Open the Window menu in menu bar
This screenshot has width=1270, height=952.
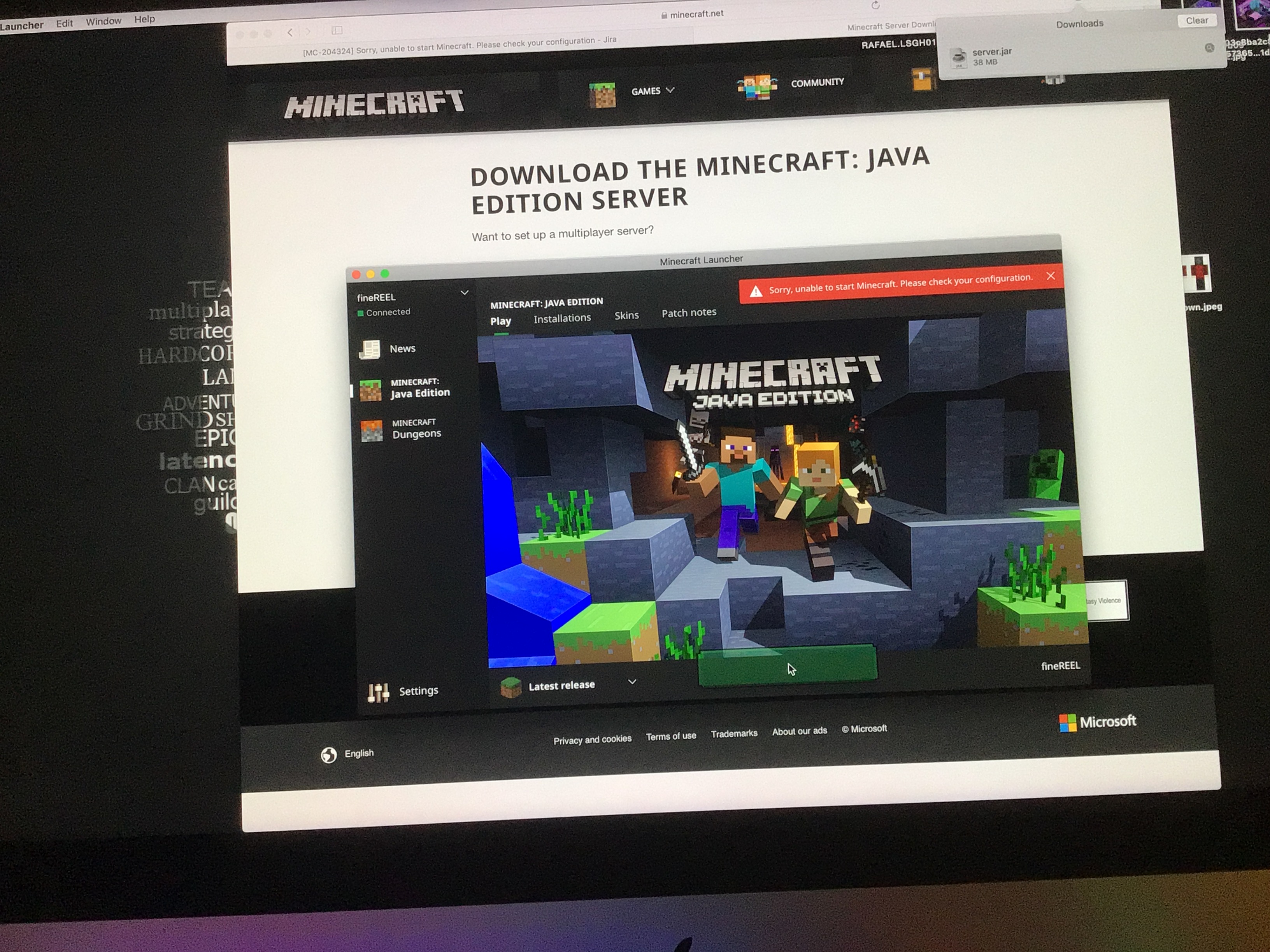(x=103, y=21)
